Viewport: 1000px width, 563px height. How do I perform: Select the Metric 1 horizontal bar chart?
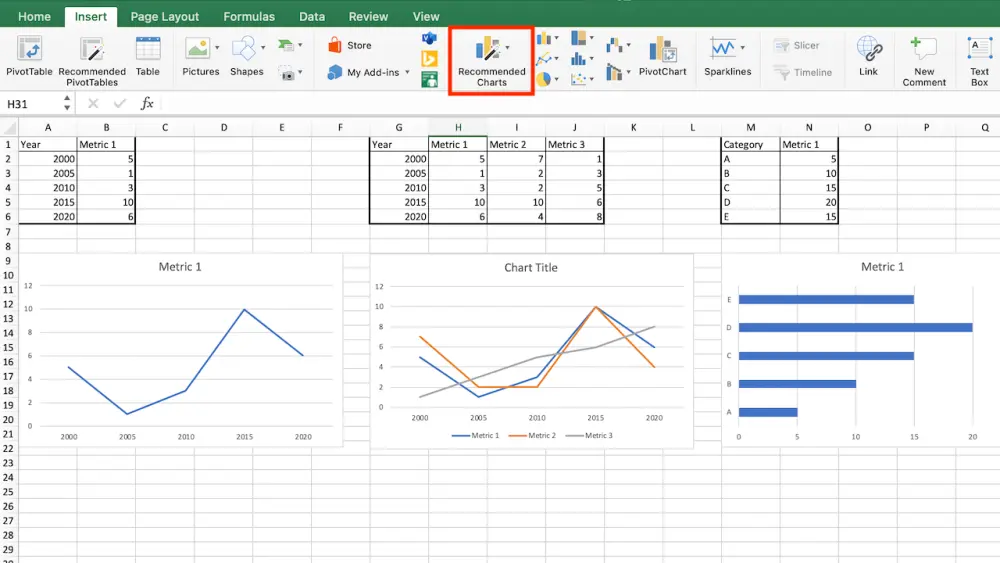(860, 350)
